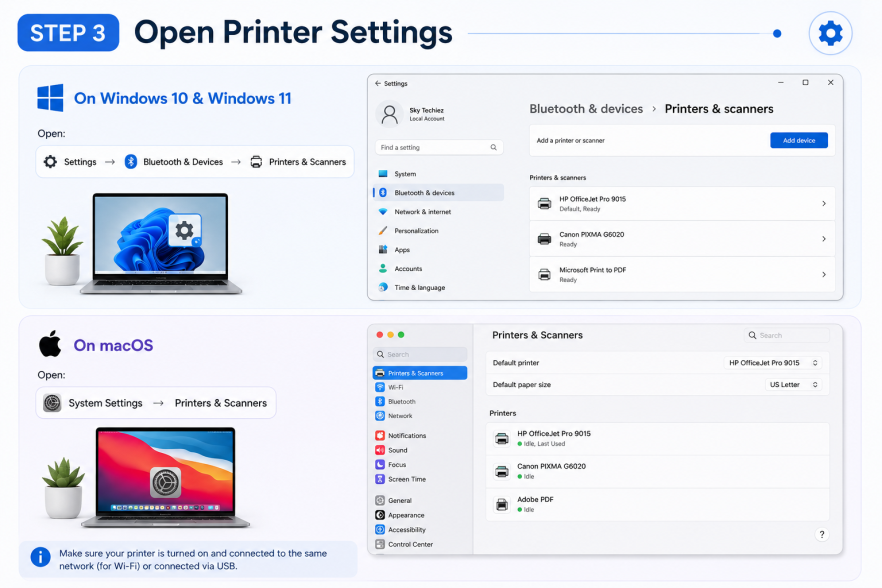Screen dimensions: 882x588
Task: Open the Default paper size dropdown
Action: pyautogui.click(x=793, y=385)
